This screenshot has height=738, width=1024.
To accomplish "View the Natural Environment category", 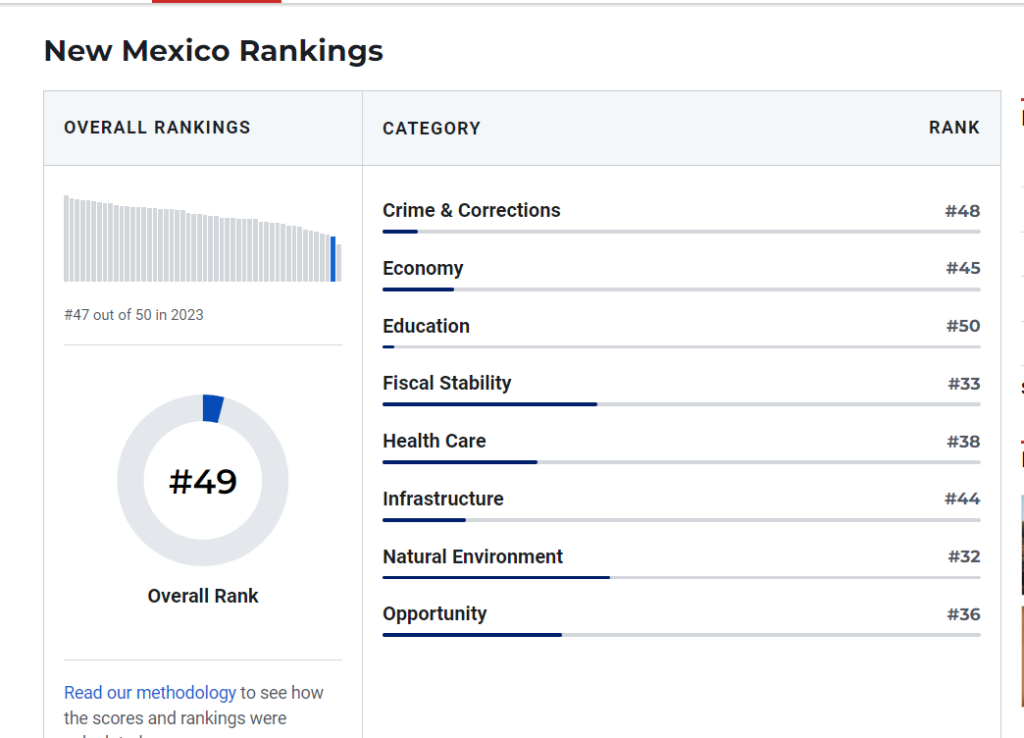I will [x=472, y=556].
